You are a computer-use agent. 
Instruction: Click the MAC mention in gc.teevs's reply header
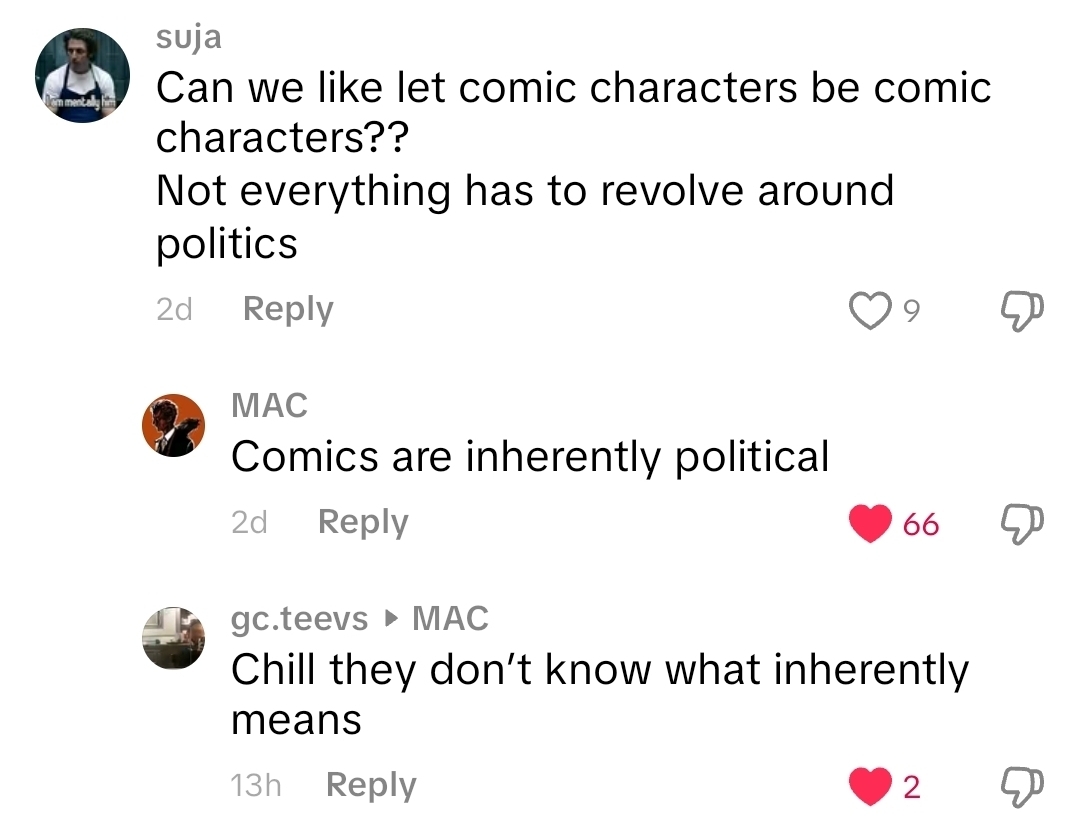click(450, 619)
